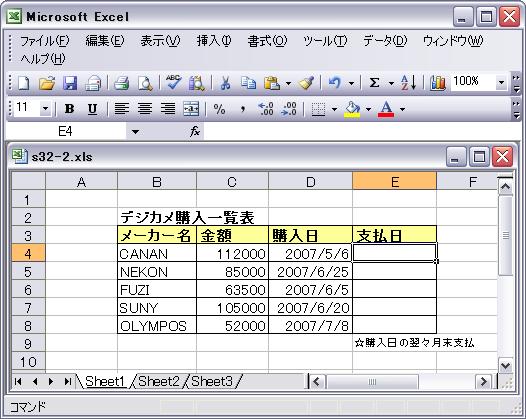Expand the Name Box dropdown arrow
Screen dimensions: 526x419
[x=135, y=132]
